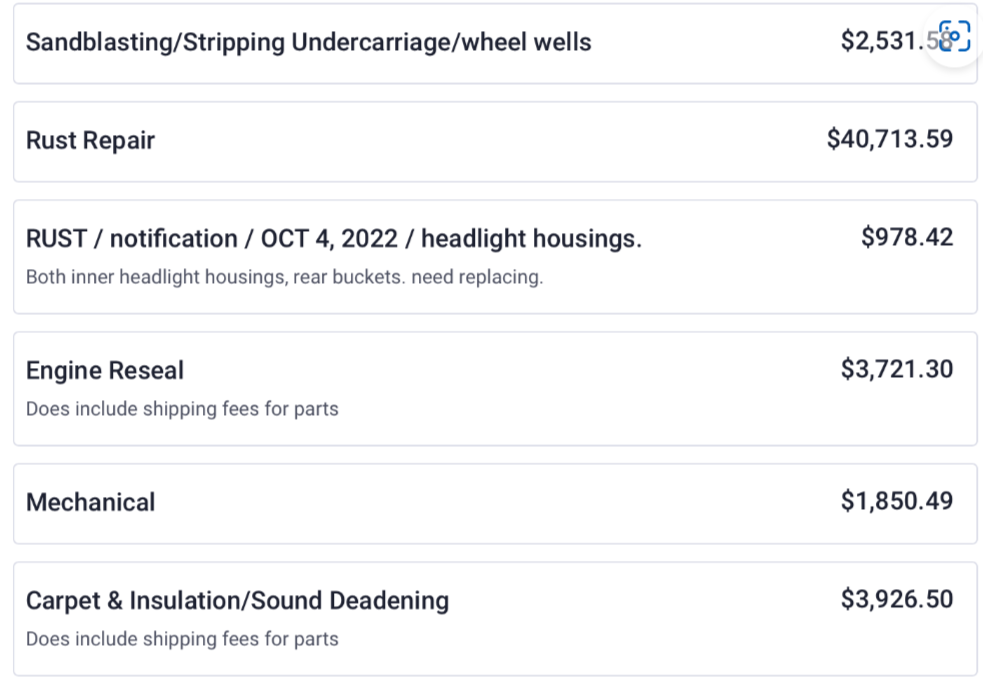
Task: Click the $1,850.49 Mechanical amount
Action: click(x=897, y=501)
